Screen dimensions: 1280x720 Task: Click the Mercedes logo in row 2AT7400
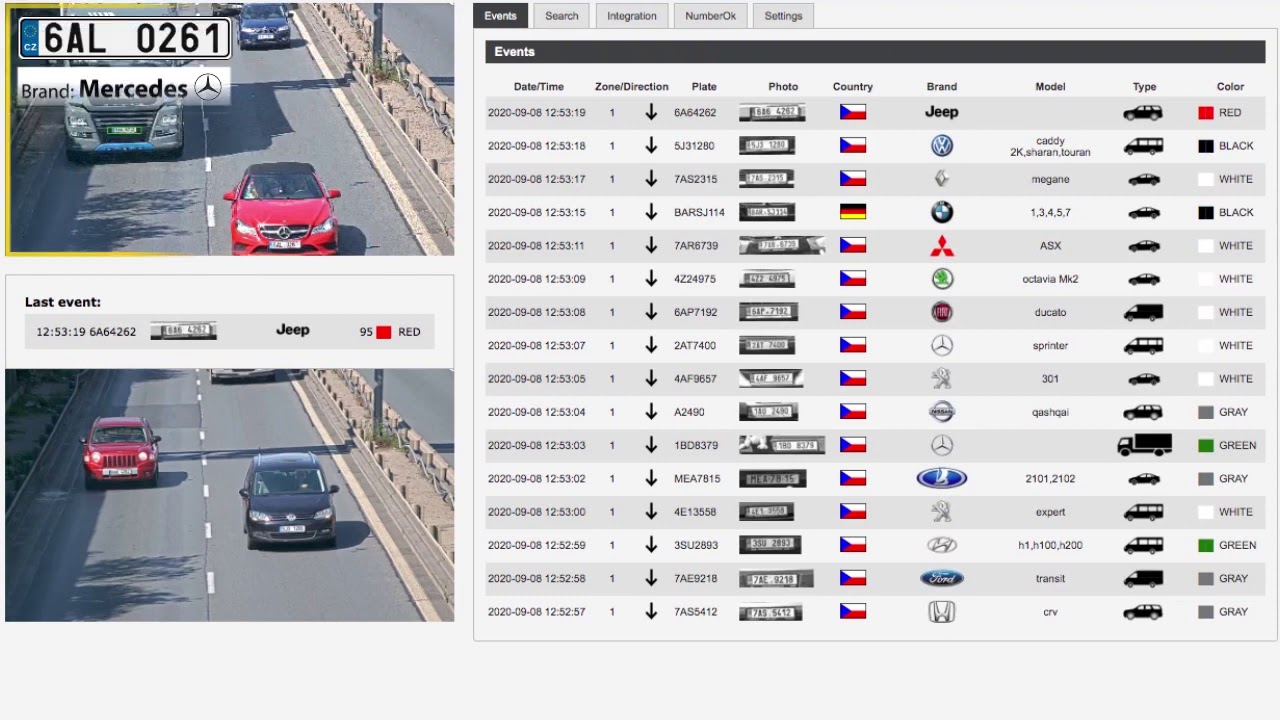coord(942,345)
